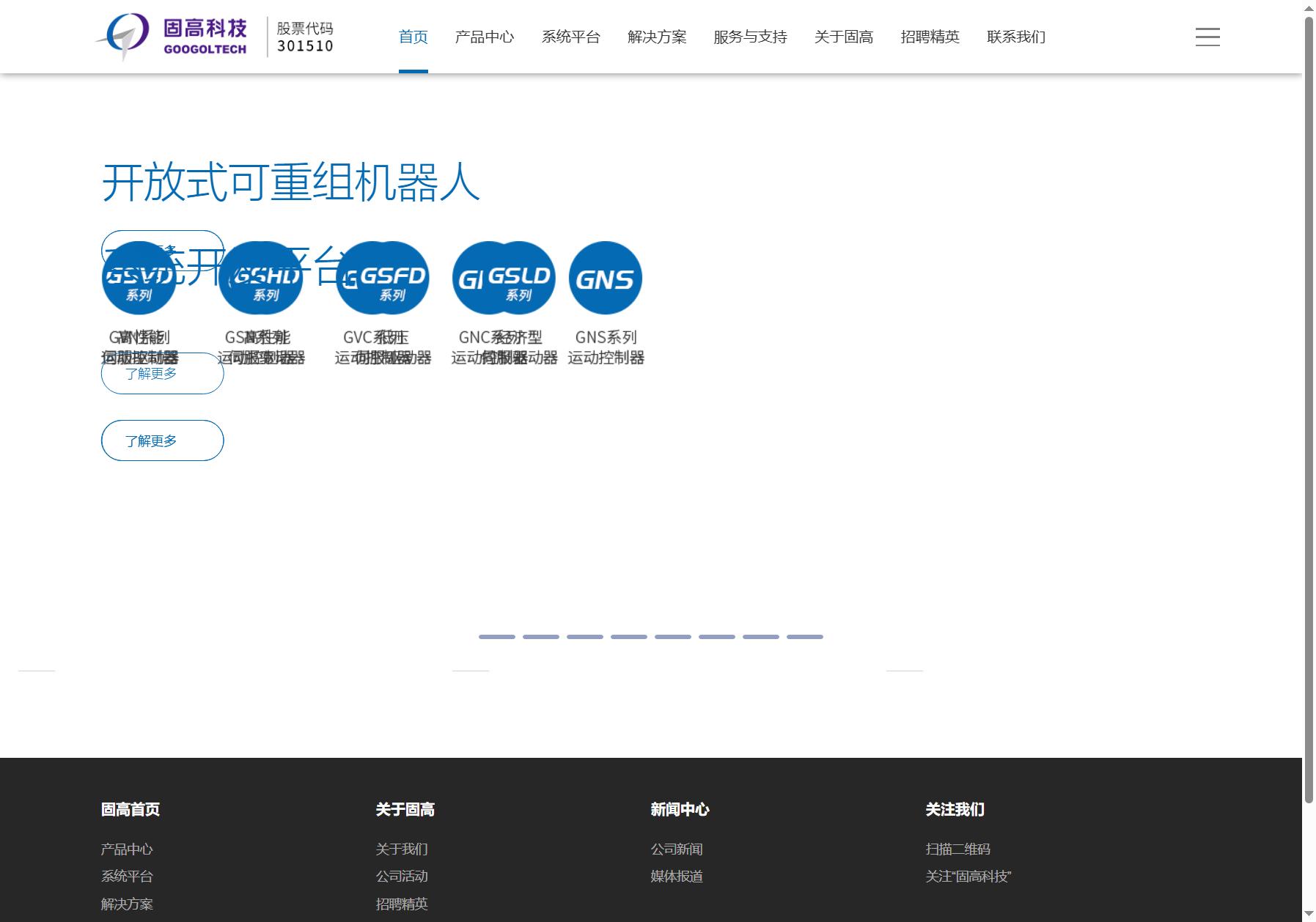Open 系统平台 in the top navigation
The height and width of the screenshot is (922, 1316).
[x=571, y=37]
